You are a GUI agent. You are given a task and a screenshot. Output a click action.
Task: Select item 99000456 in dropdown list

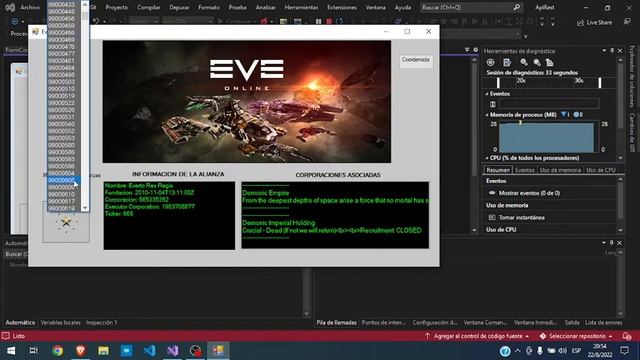coord(61,18)
